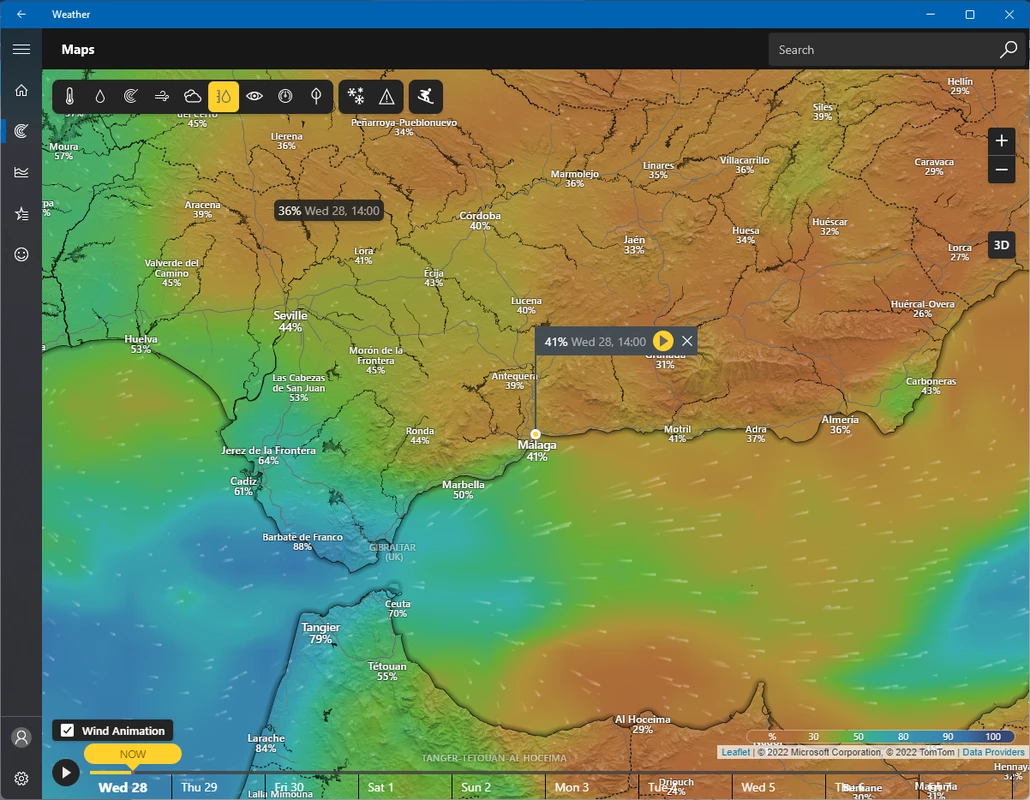Uncheck the Wind Animation checkbox

point(67,730)
